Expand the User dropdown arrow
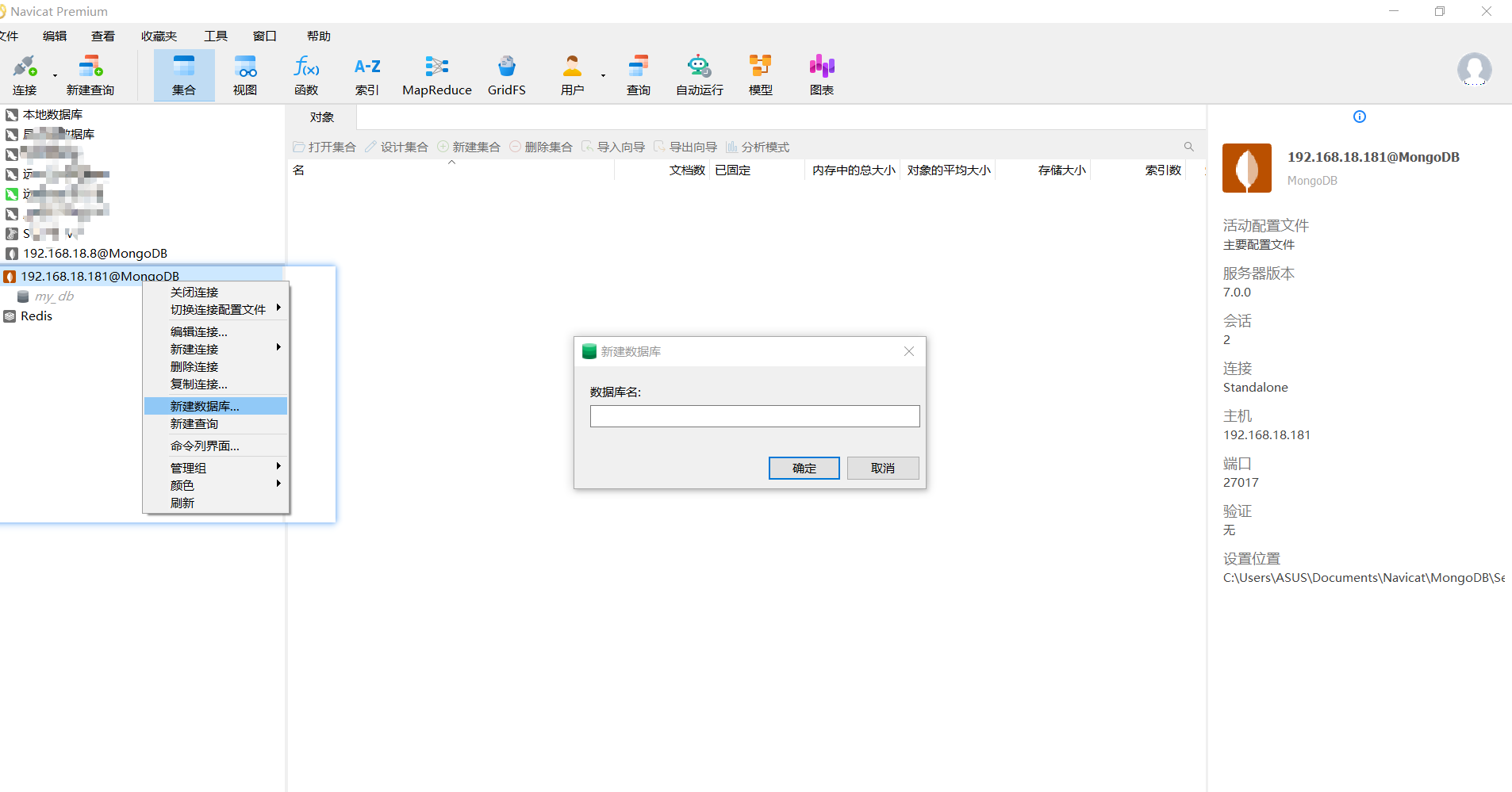 point(603,76)
